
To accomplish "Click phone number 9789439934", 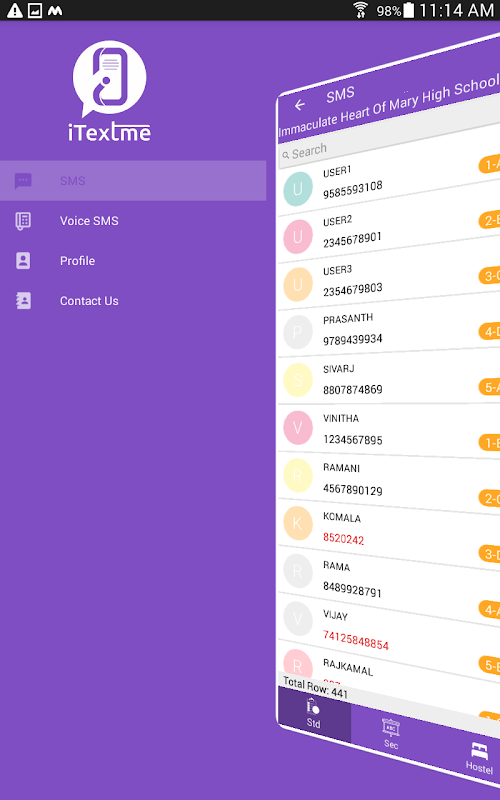I will tap(353, 339).
